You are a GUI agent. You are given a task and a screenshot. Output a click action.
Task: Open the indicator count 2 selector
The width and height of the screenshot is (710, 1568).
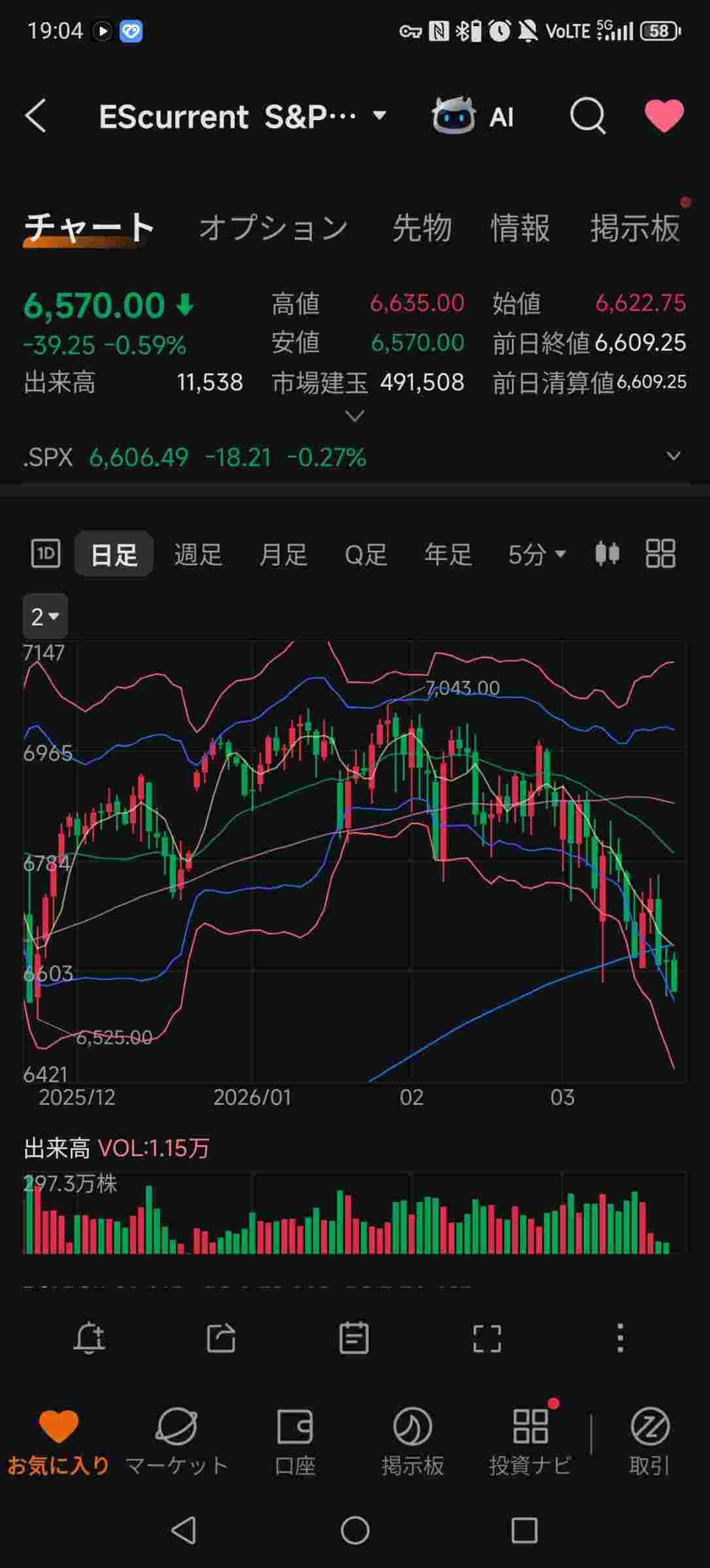click(45, 616)
